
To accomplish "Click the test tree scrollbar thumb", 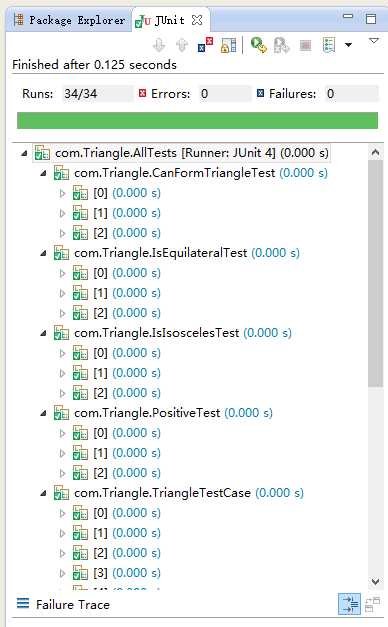I will pyautogui.click(x=375, y=273).
